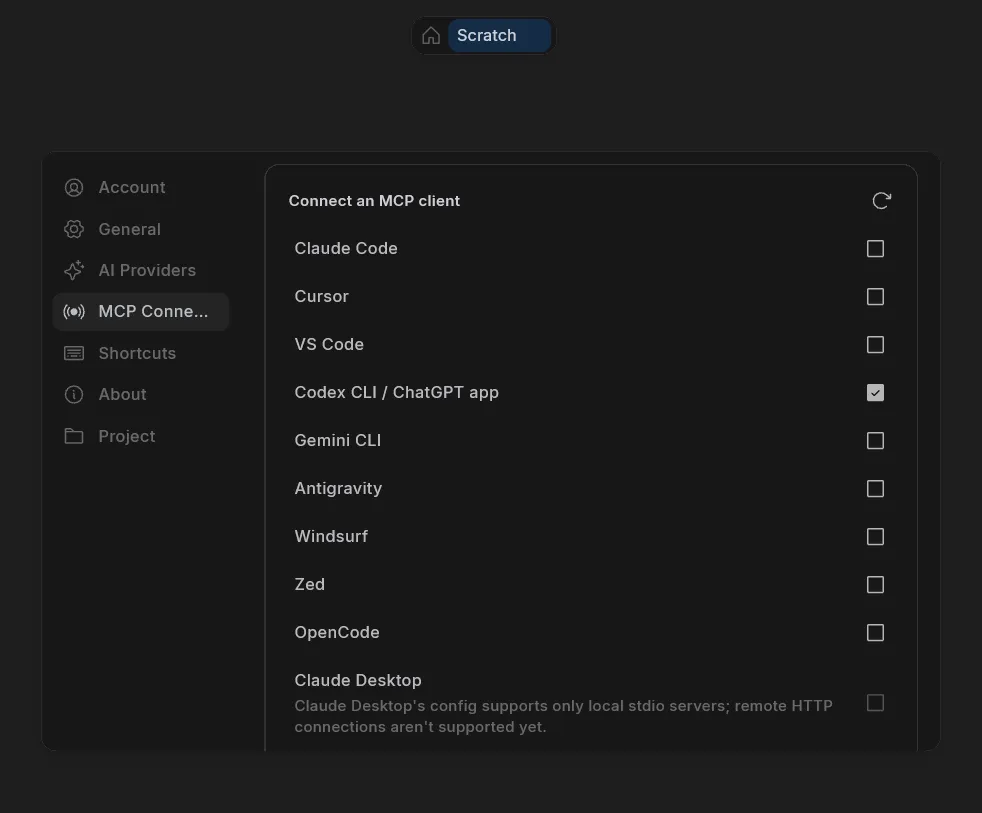Click the Gemini CLI label
982x813 pixels.
coord(338,440)
